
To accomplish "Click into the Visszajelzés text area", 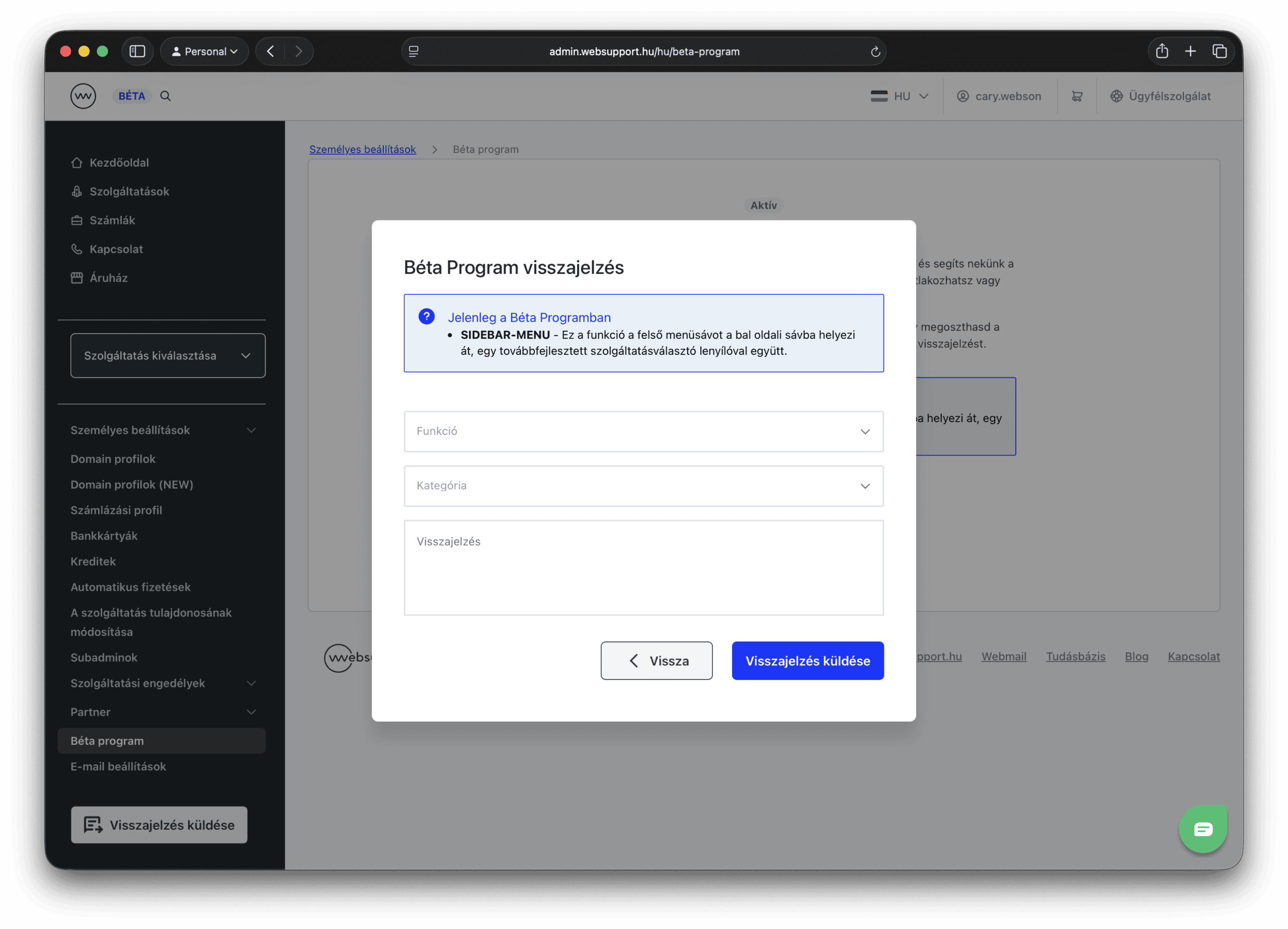I will point(643,568).
